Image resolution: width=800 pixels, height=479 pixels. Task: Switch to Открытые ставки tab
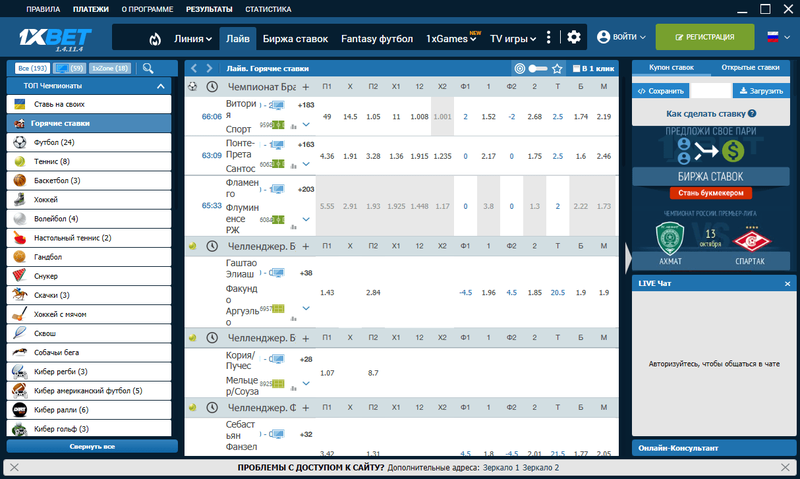[750, 67]
